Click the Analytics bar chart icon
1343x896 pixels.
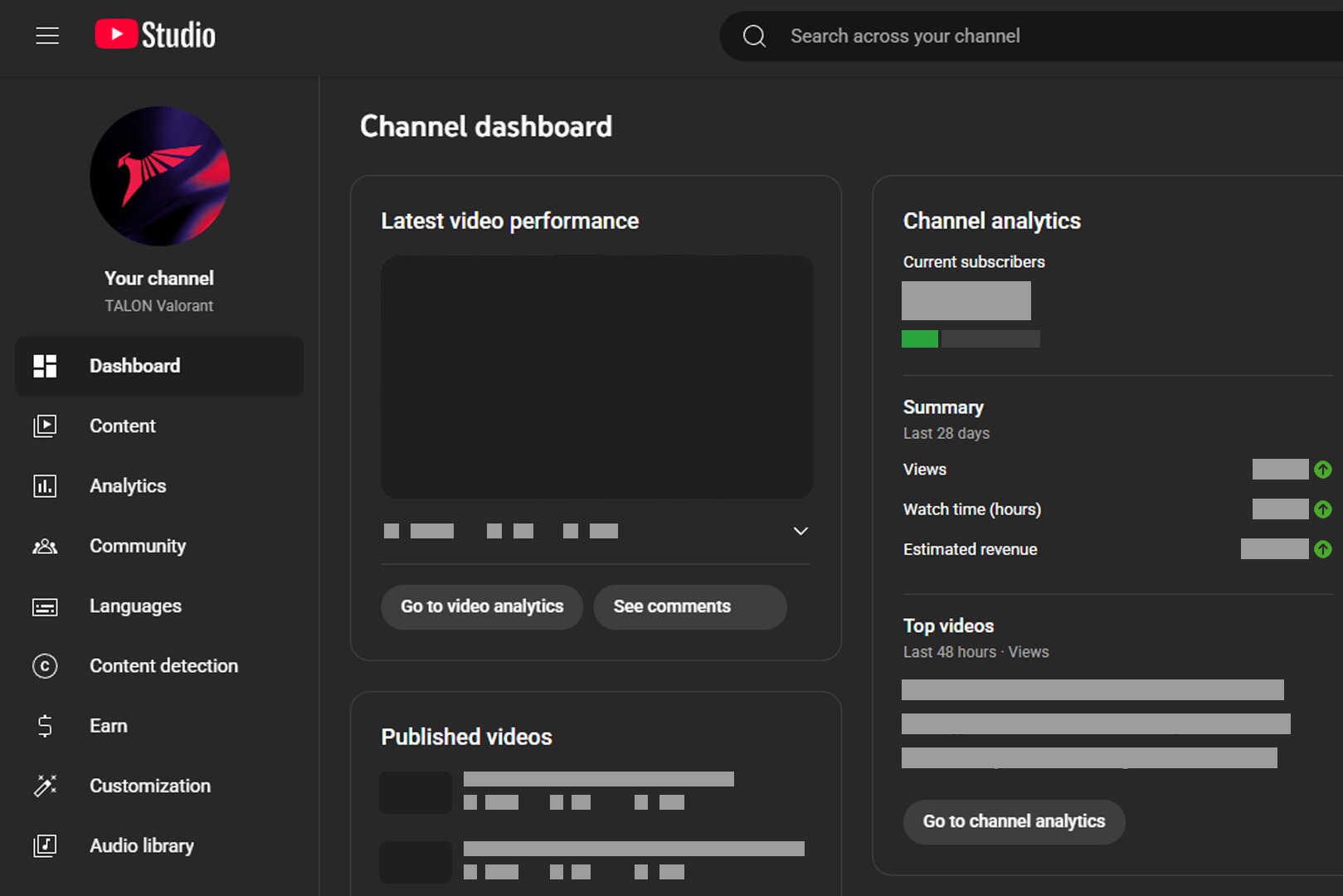[x=45, y=486]
